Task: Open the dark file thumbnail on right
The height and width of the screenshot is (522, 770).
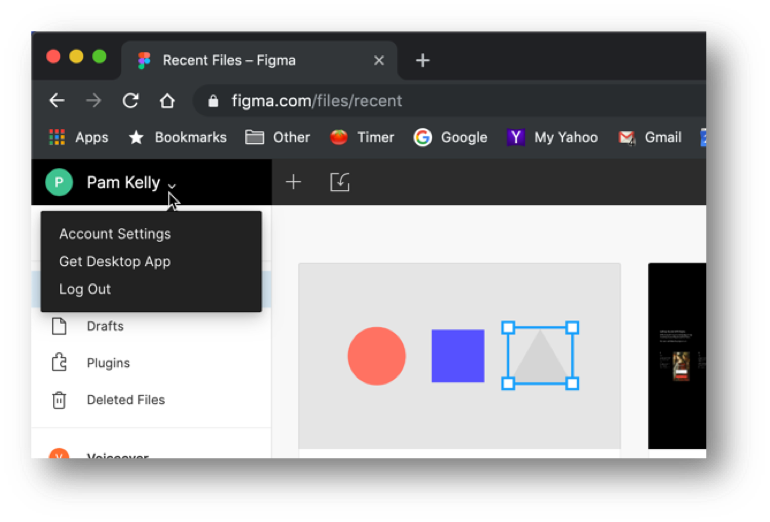Action: point(677,356)
